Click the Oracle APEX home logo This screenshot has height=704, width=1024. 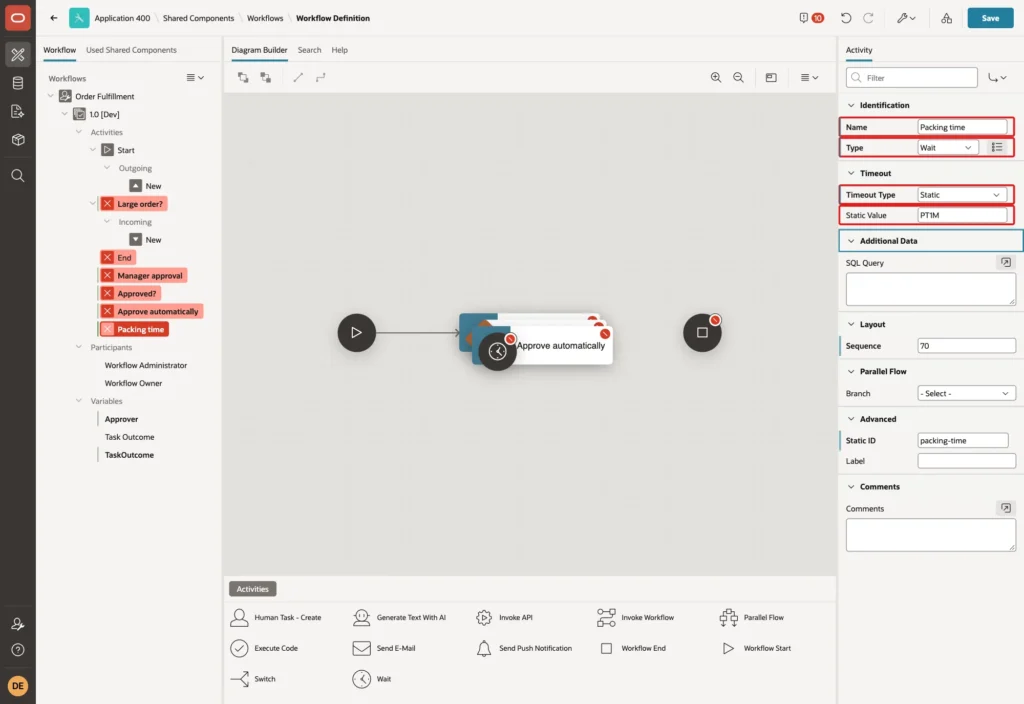pyautogui.click(x=18, y=18)
